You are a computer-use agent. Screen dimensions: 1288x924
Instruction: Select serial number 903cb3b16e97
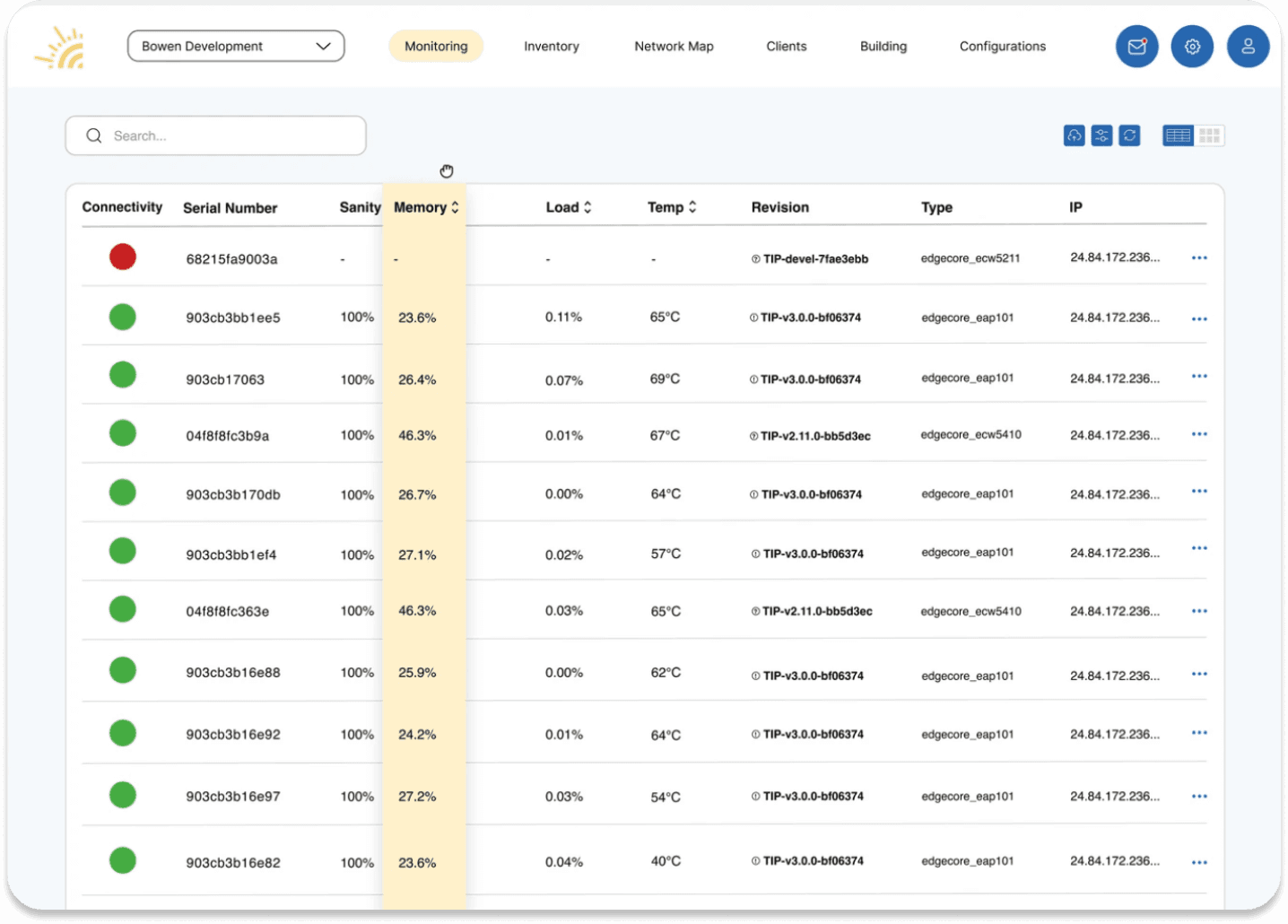click(x=233, y=797)
